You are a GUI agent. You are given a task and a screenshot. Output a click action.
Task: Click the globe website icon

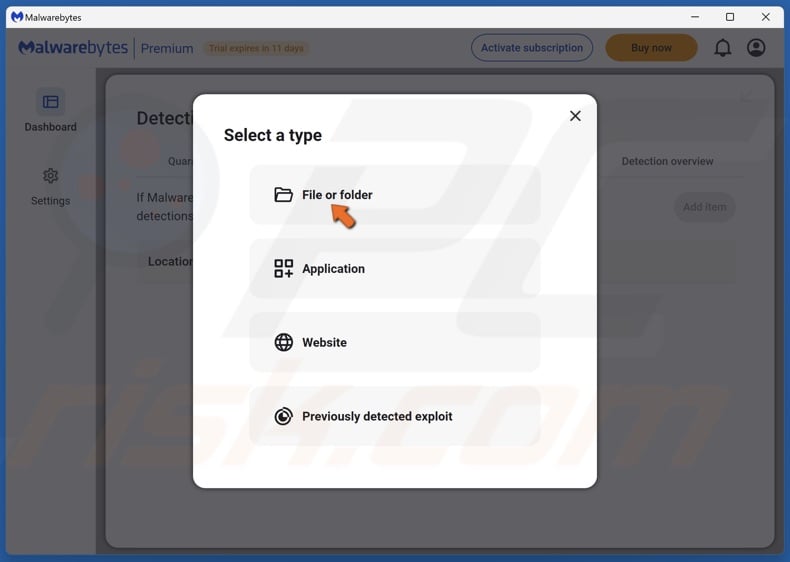283,342
